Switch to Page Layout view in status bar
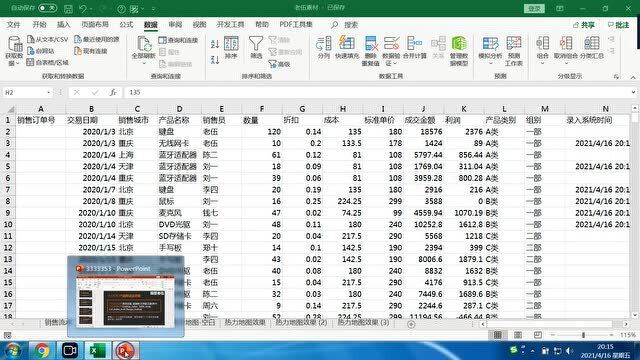 (x=518, y=335)
